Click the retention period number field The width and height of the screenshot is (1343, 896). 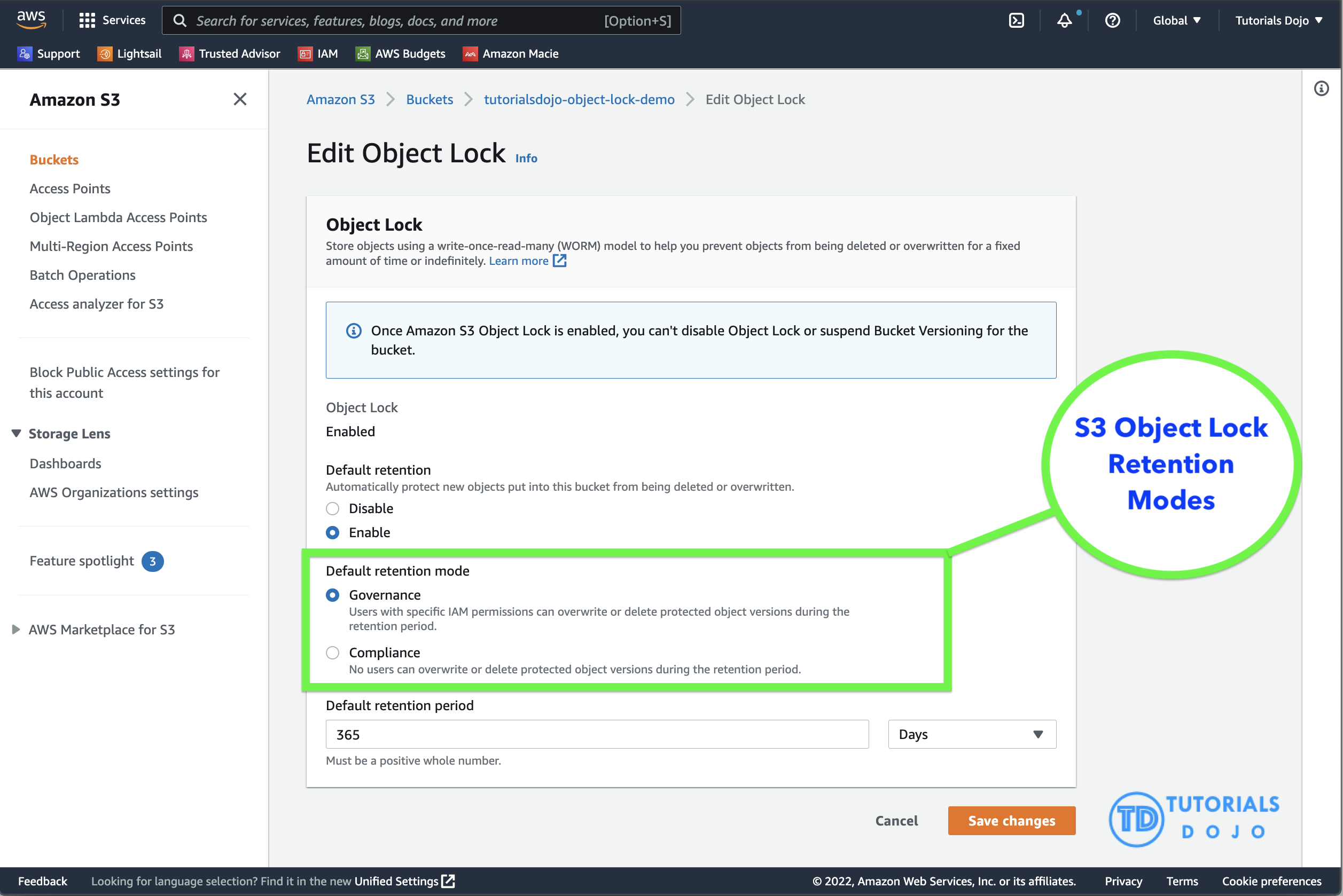pos(597,734)
